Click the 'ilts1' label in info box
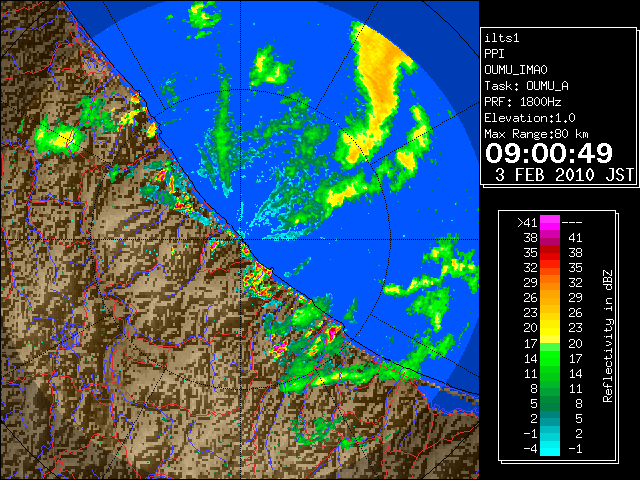The width and height of the screenshot is (640, 480). click(502, 38)
